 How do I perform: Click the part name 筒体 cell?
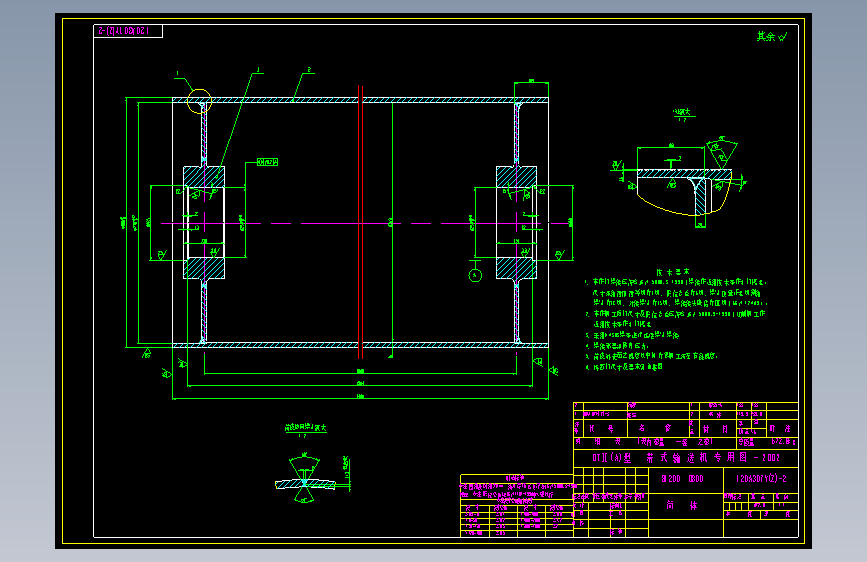pos(682,505)
